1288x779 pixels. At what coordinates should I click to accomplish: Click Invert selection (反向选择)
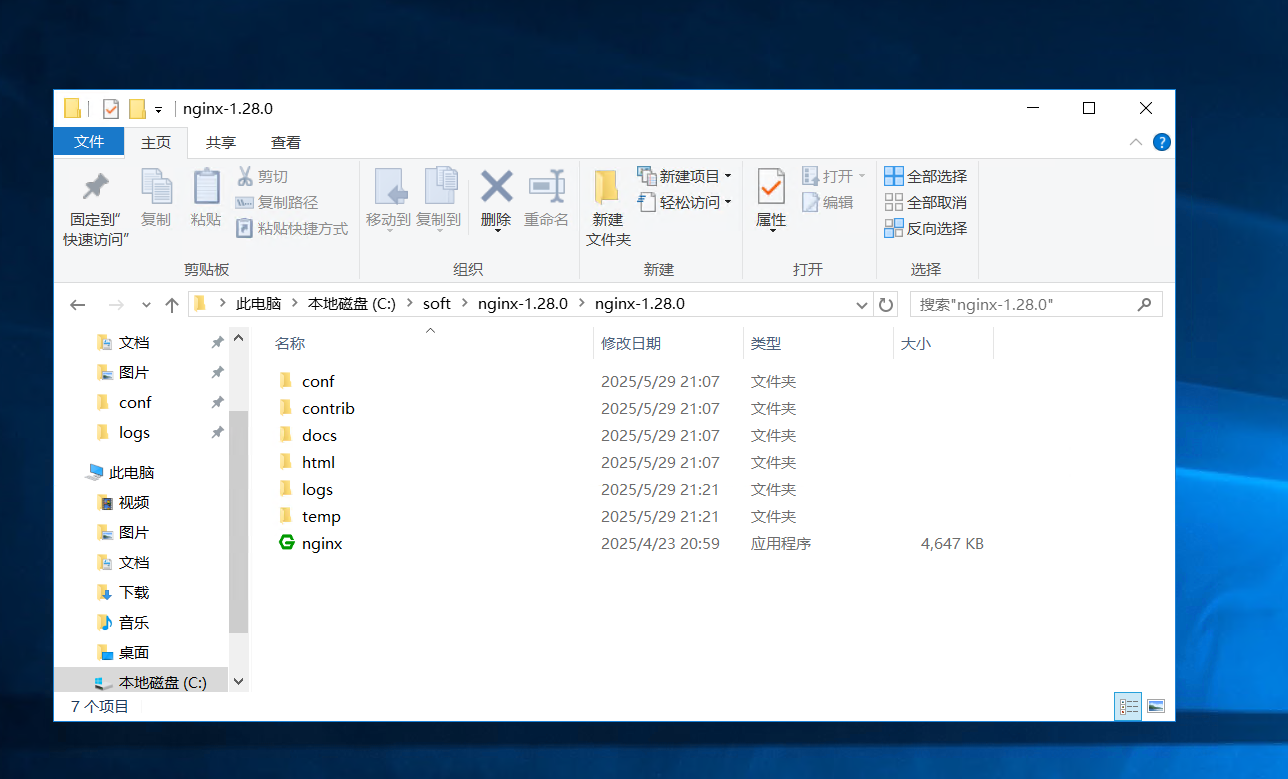(926, 228)
